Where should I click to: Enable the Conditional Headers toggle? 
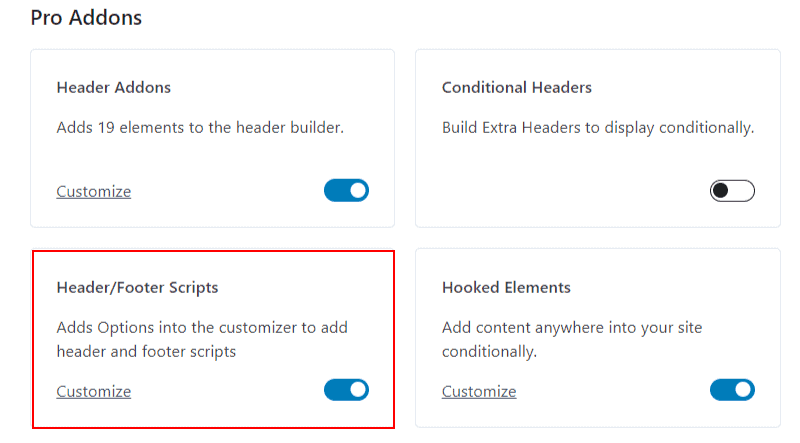[x=732, y=191]
